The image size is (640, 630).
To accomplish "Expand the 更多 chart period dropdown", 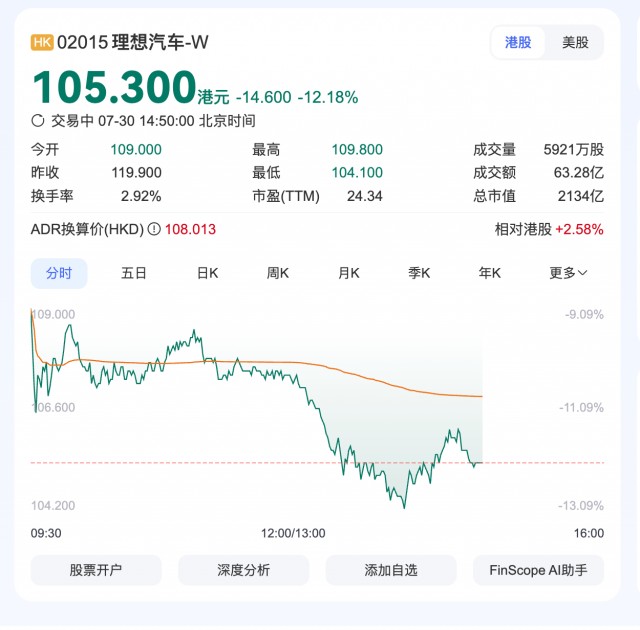I will pos(568,273).
